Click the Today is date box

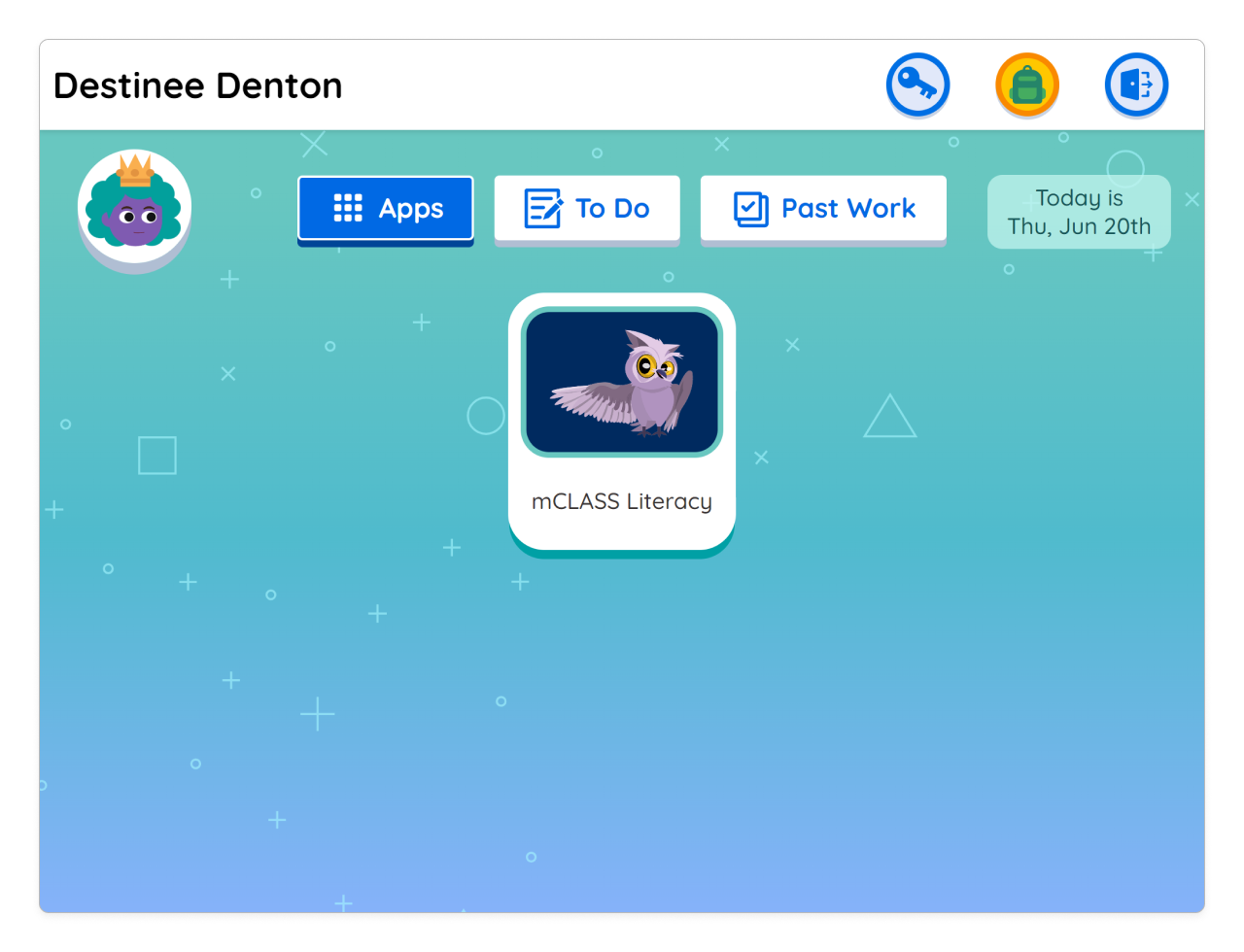tap(1079, 212)
